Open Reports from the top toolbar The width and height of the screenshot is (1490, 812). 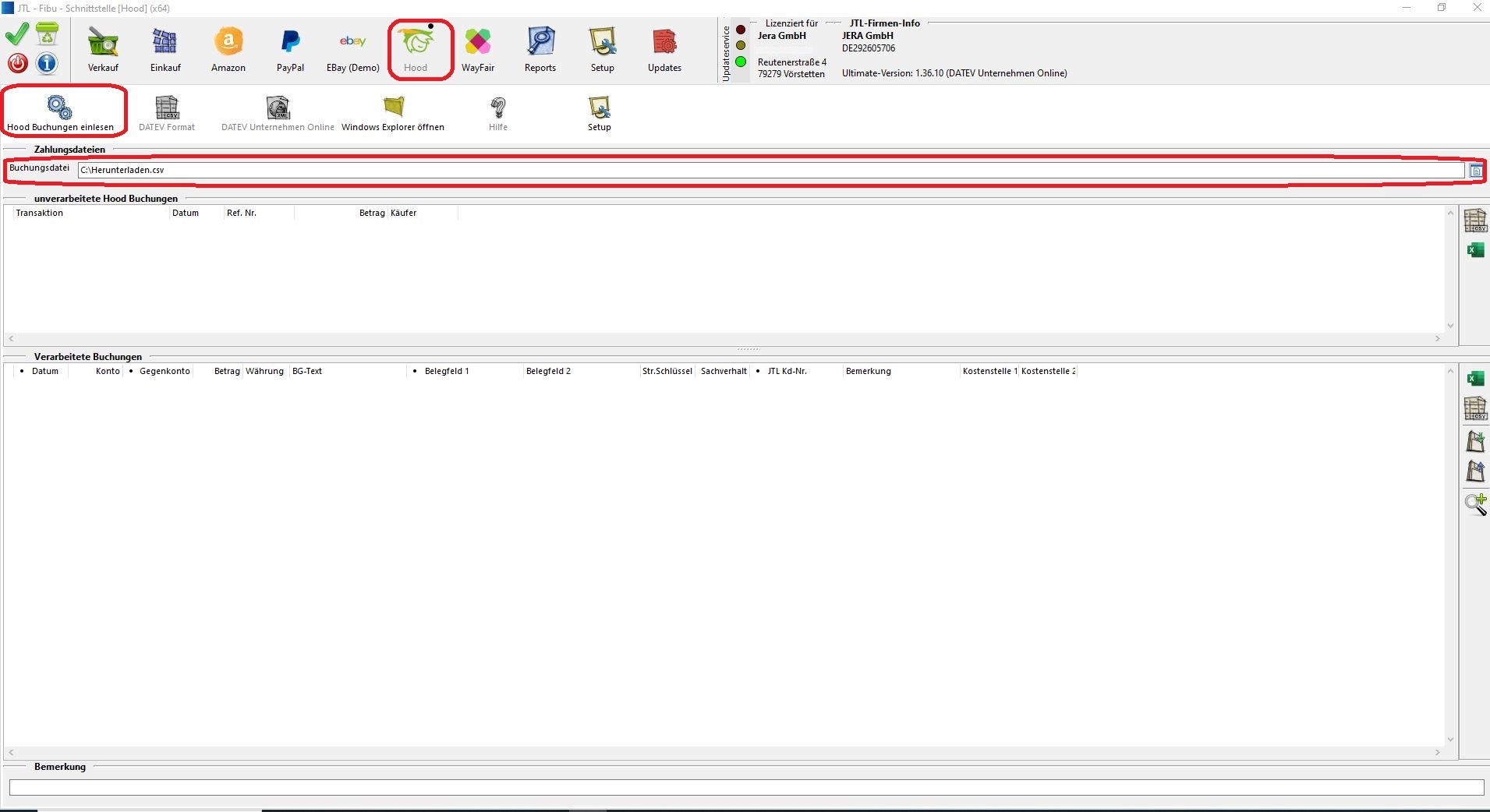tap(540, 50)
